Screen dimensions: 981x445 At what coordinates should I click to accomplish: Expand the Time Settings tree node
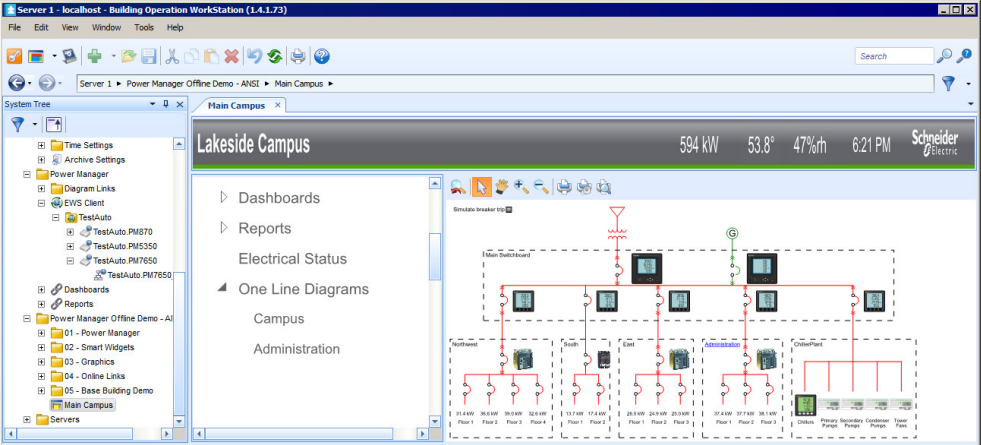pyautogui.click(x=41, y=145)
